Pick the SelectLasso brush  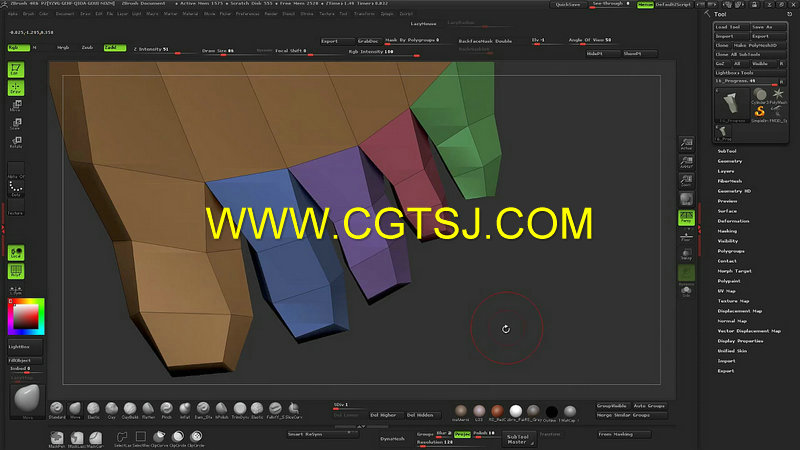[x=121, y=439]
